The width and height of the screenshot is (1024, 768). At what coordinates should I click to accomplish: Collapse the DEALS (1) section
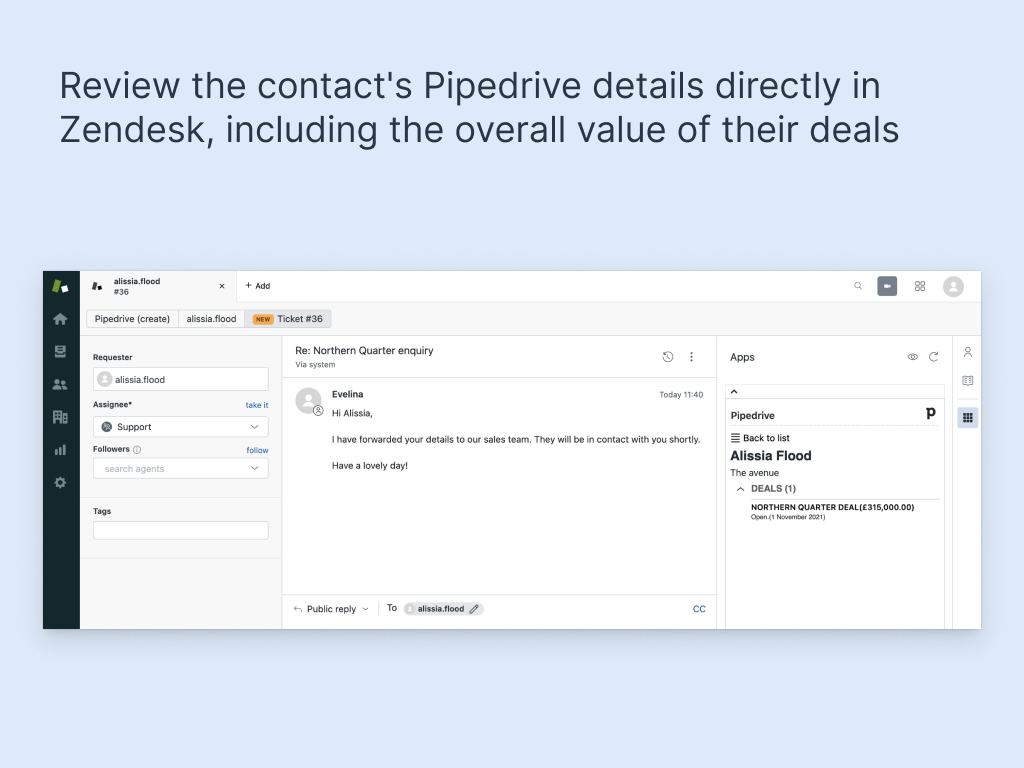pyautogui.click(x=741, y=488)
